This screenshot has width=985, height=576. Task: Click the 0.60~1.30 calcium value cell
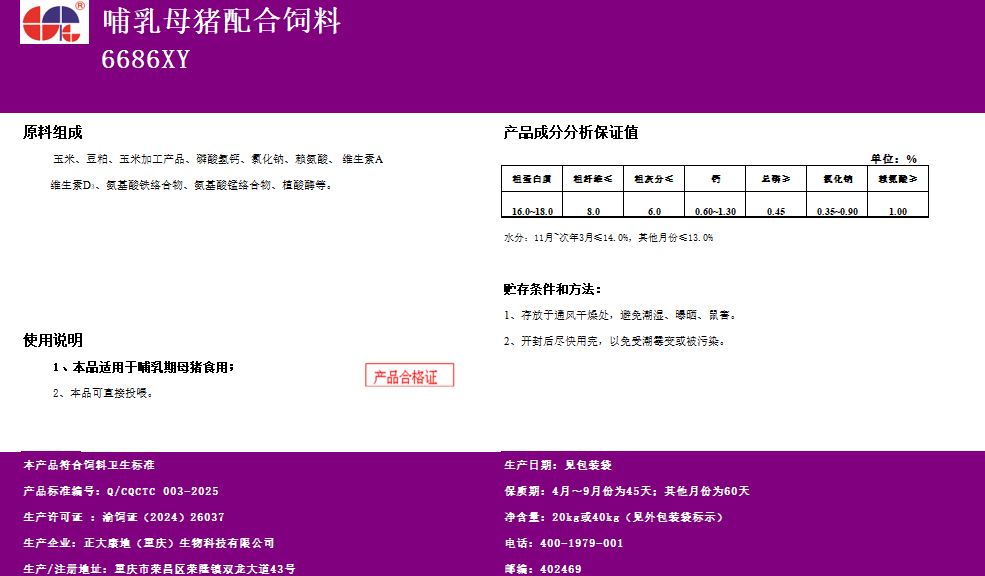coord(715,211)
